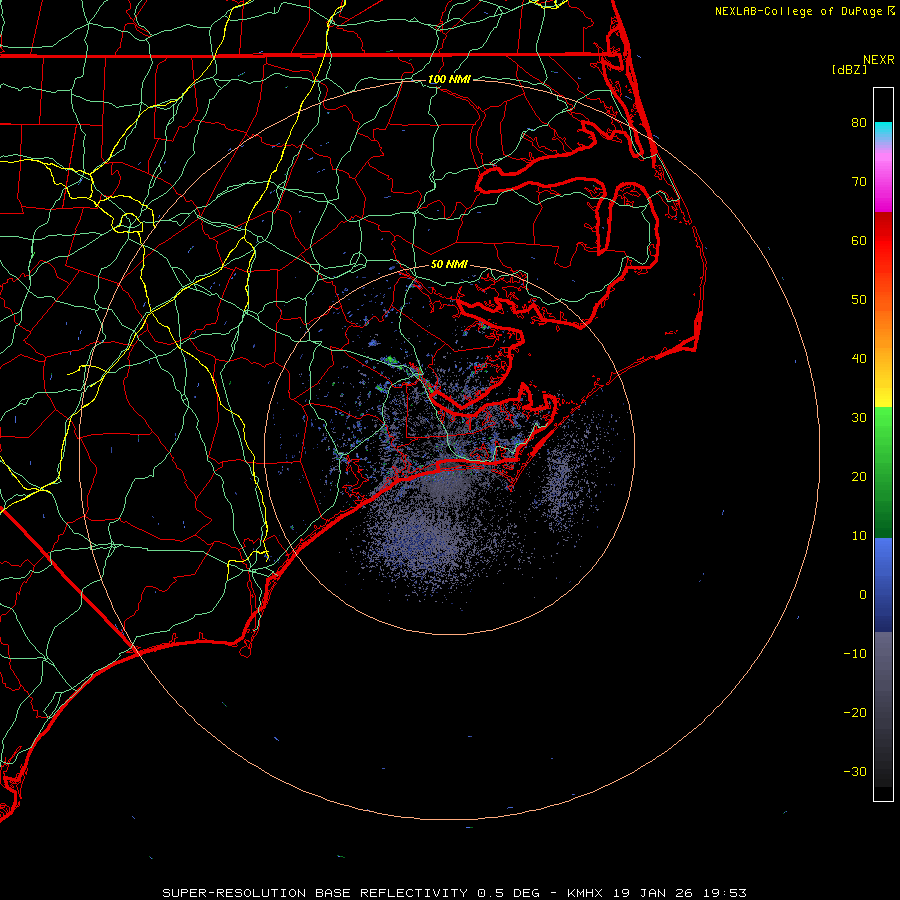This screenshot has width=900, height=900.
Task: Click the 50 value on the dBZ scale
Action: (x=859, y=300)
